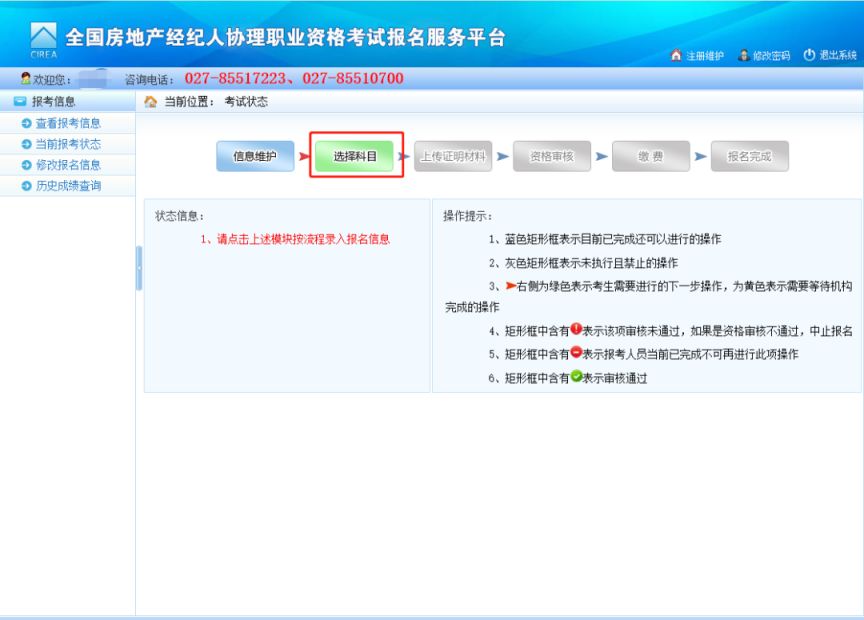864x620 pixels.
Task: Click the gray 上传证明材料 step button
Action: [x=453, y=156]
